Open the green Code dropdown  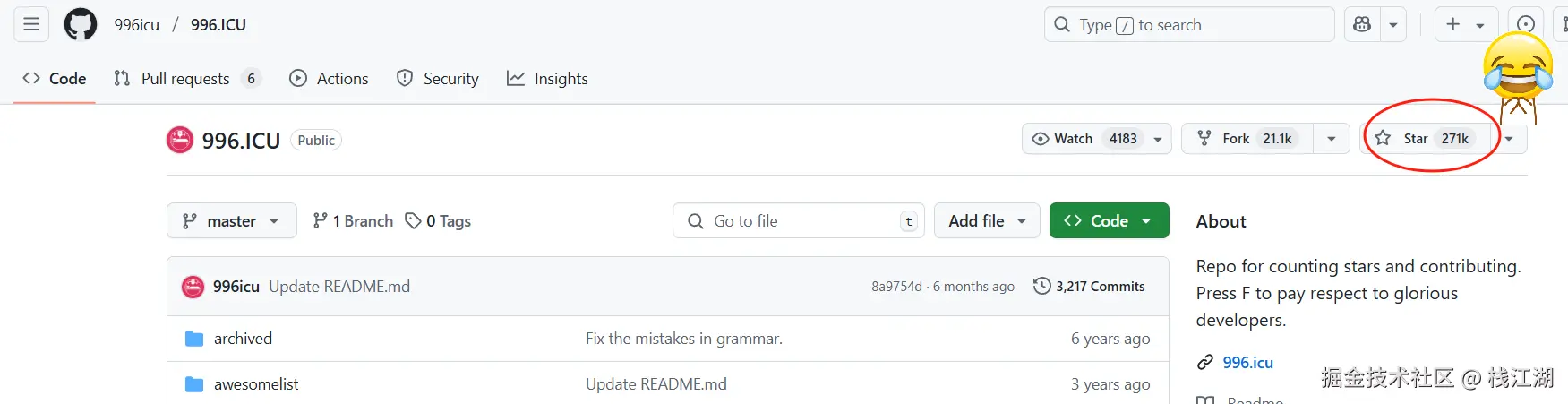tap(1109, 221)
